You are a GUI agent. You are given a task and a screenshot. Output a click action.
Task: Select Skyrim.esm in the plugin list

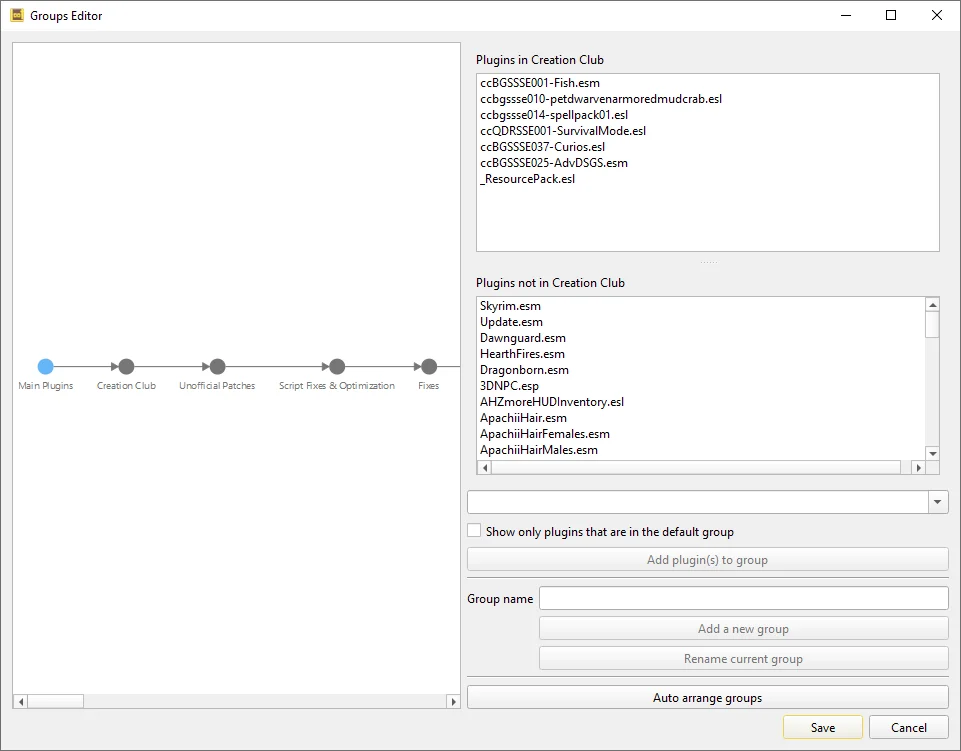[x=511, y=306]
